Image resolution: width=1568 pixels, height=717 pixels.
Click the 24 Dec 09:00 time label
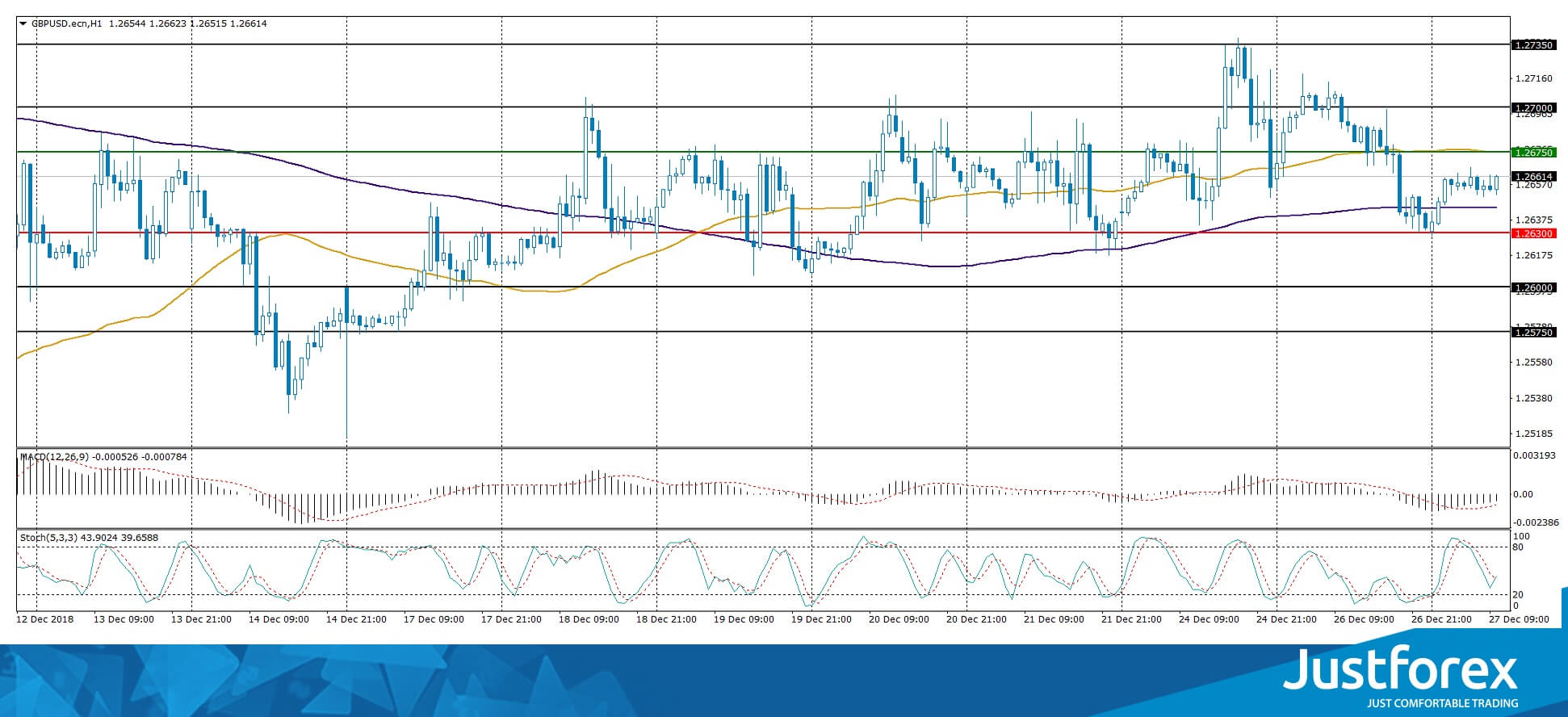click(x=1209, y=619)
